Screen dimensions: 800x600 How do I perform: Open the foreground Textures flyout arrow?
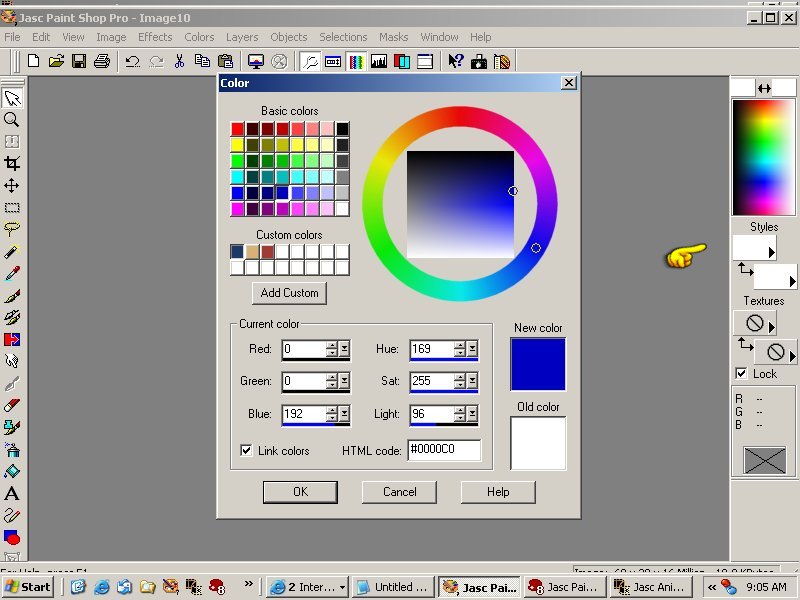tap(771, 328)
